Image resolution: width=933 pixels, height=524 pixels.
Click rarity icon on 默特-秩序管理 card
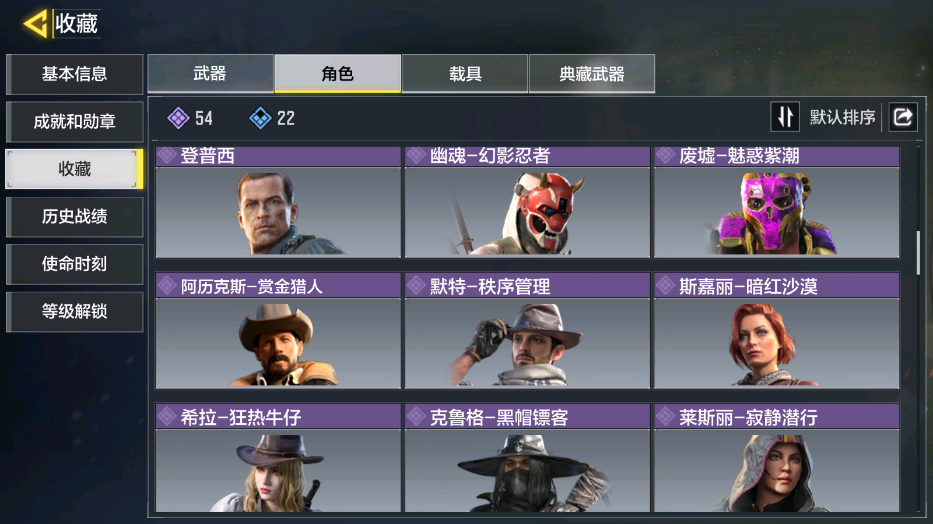point(416,286)
